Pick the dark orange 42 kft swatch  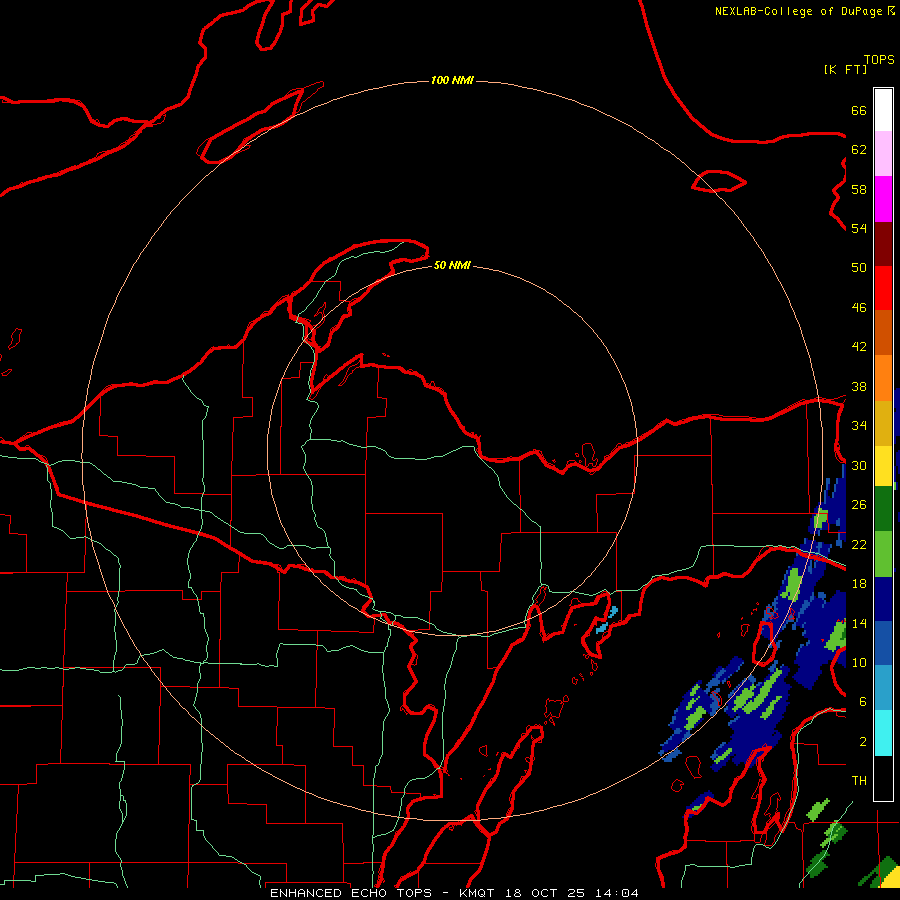click(883, 333)
